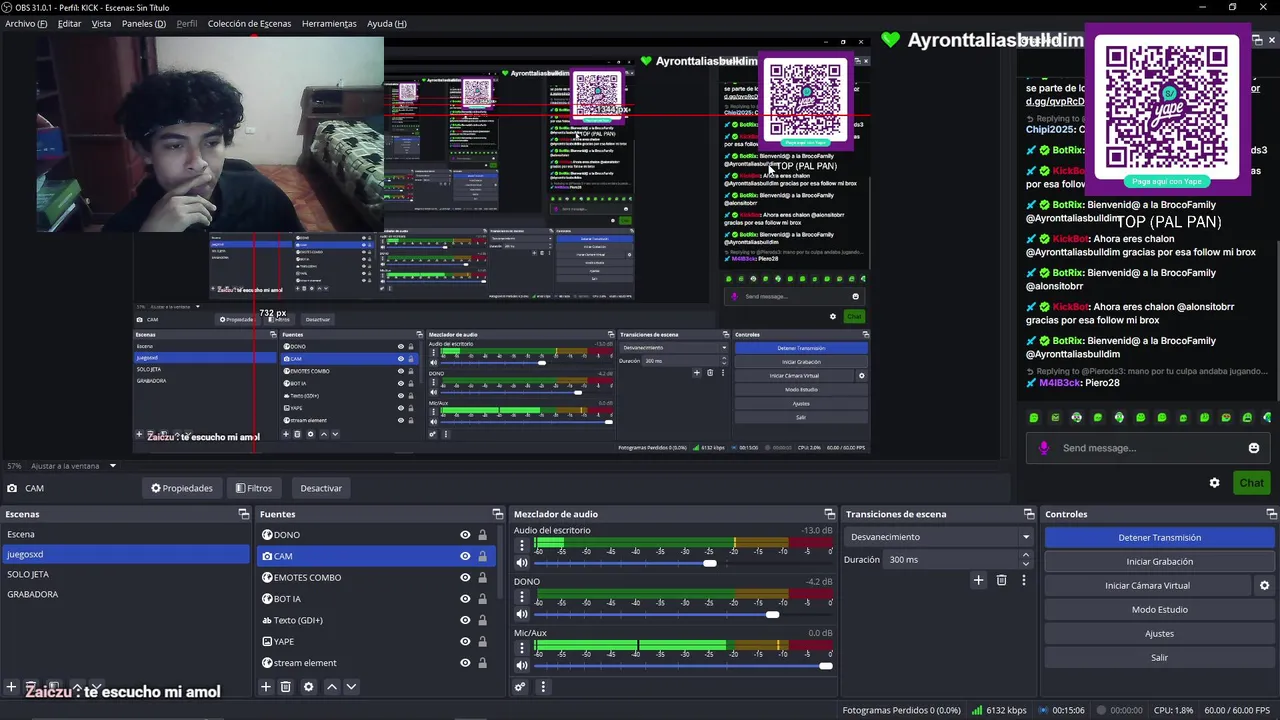Click the Send message input field

(1150, 448)
